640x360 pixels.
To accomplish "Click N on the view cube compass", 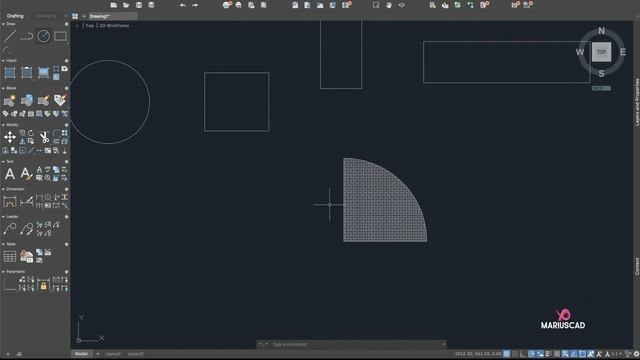I will tap(601, 31).
